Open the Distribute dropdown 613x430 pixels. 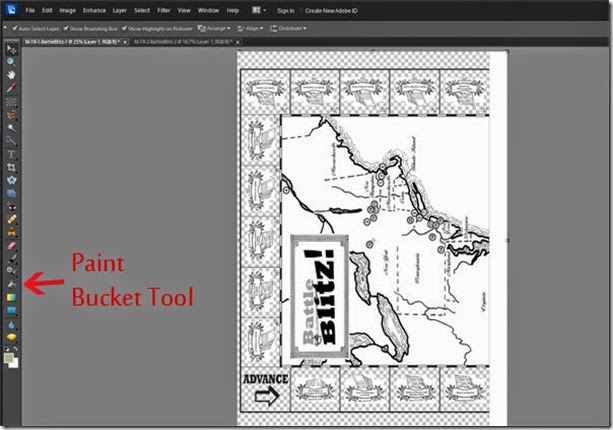point(288,28)
